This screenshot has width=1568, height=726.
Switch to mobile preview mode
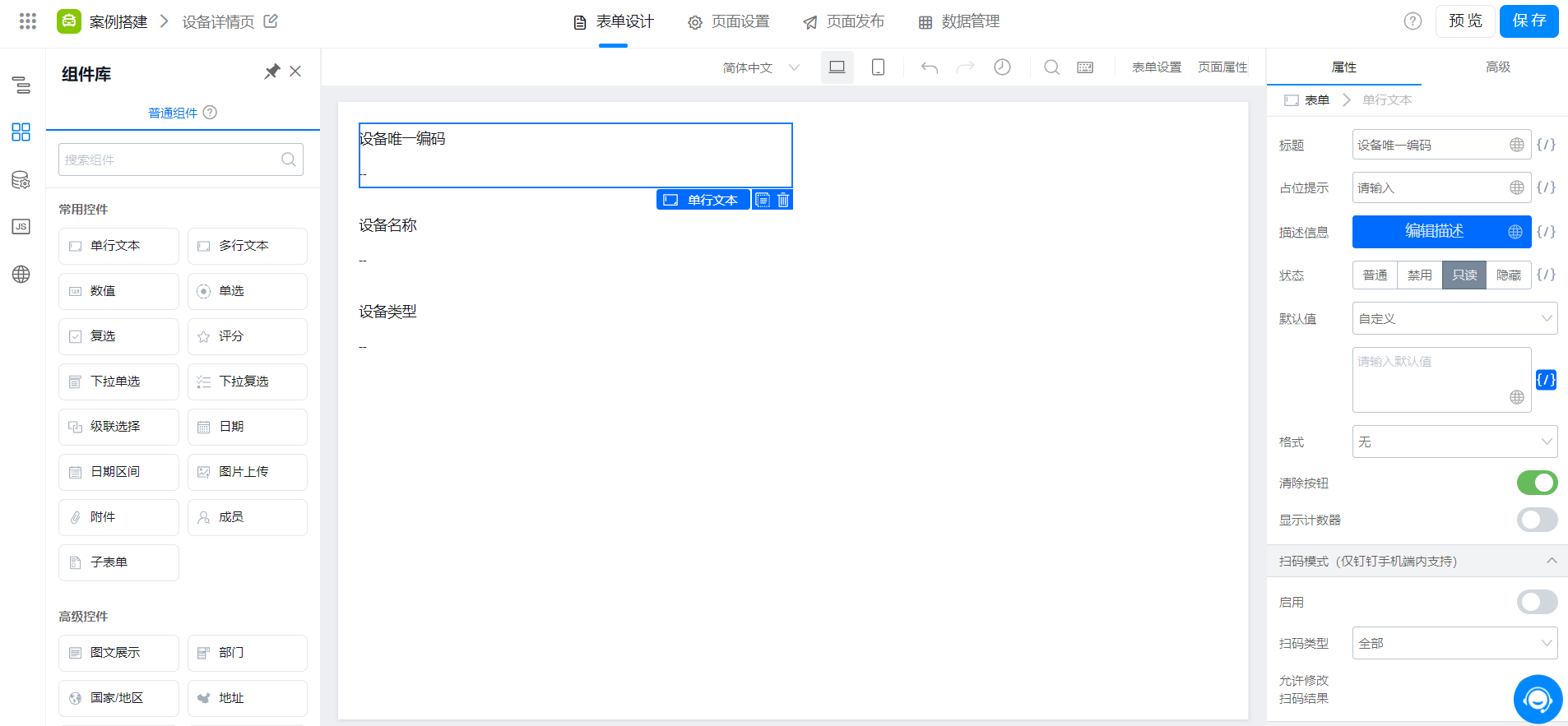coord(878,67)
